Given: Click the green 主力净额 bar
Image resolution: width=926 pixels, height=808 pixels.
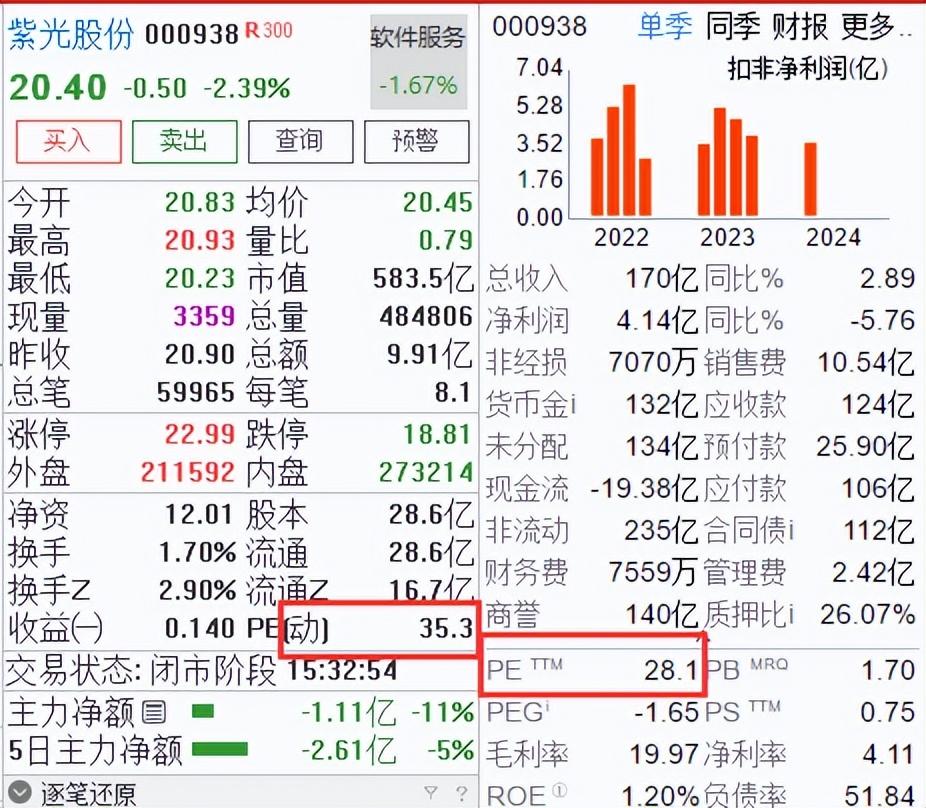Looking at the screenshot, I should pos(203,711).
